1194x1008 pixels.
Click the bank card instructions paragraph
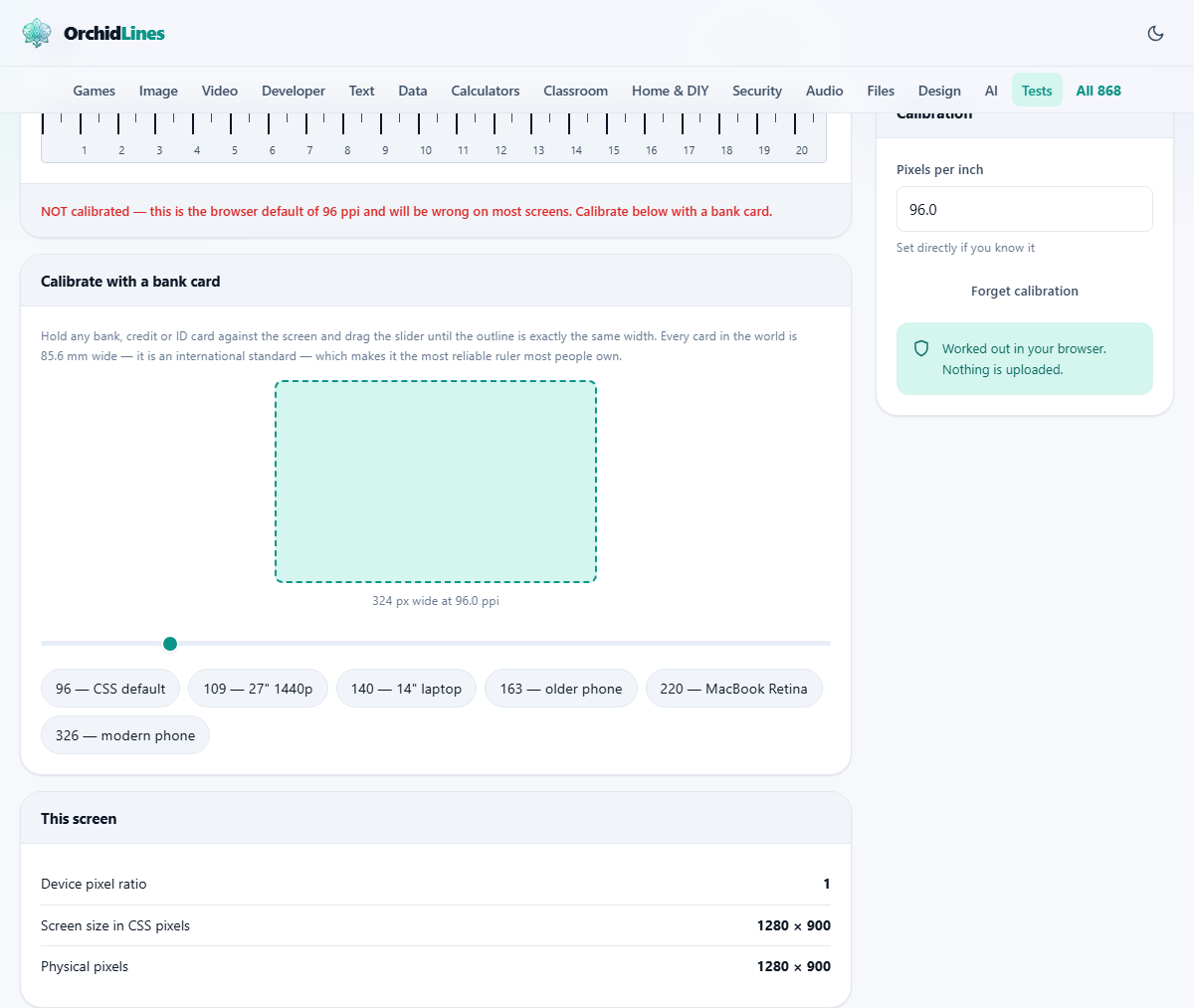(419, 346)
